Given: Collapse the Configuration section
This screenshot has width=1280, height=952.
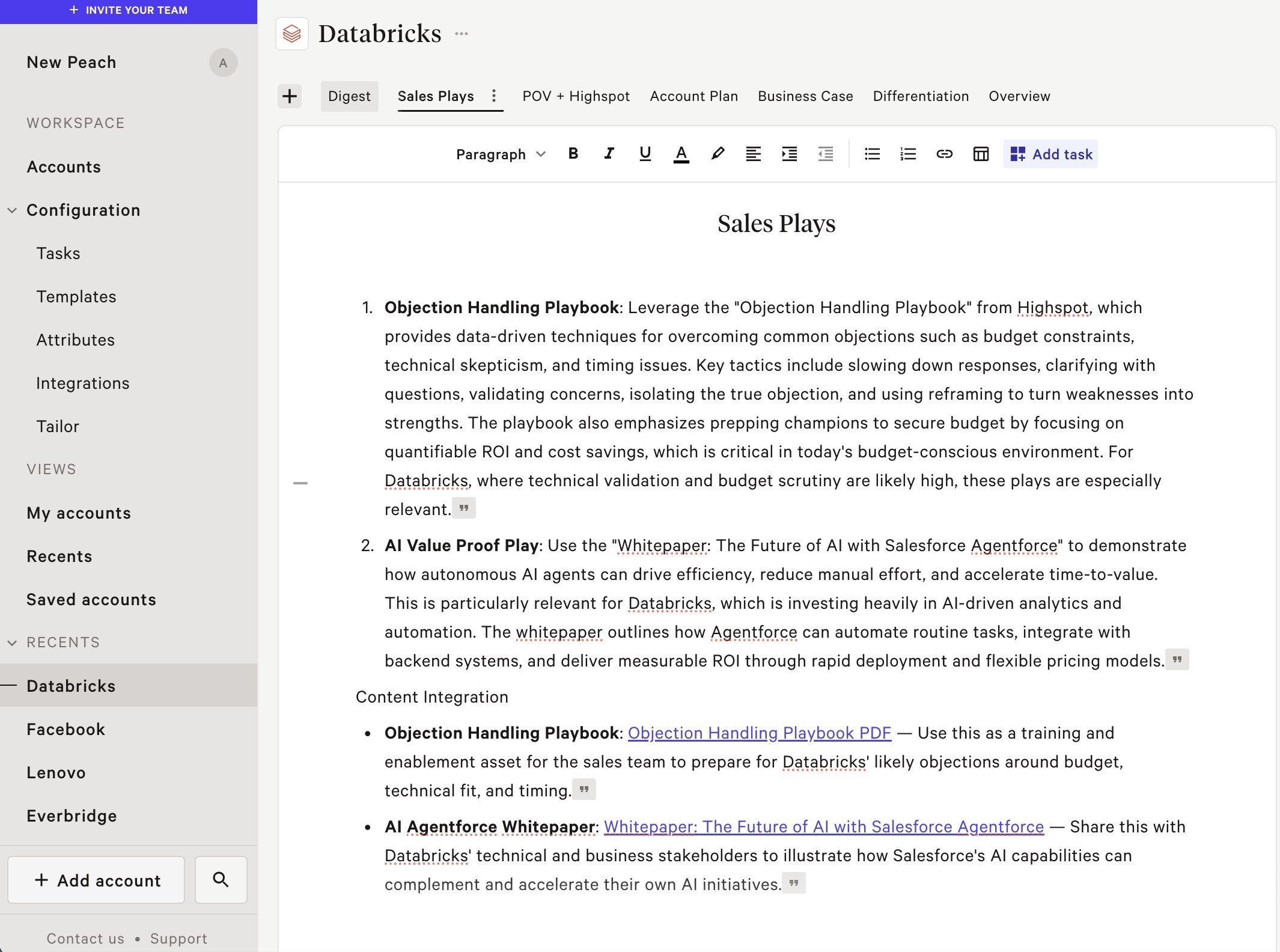Looking at the screenshot, I should click(12, 210).
